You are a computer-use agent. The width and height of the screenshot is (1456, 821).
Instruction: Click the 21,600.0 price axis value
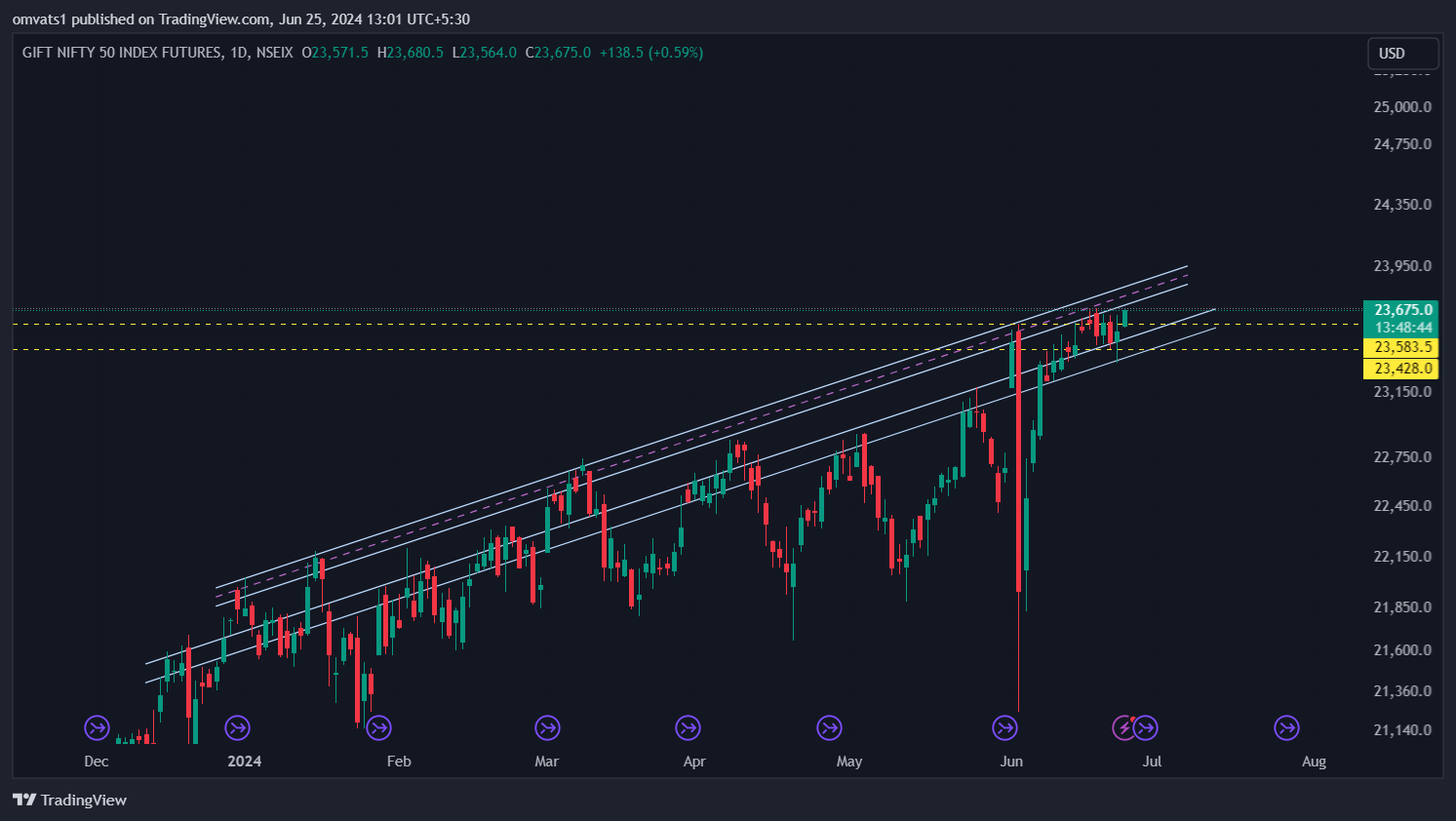click(1402, 650)
